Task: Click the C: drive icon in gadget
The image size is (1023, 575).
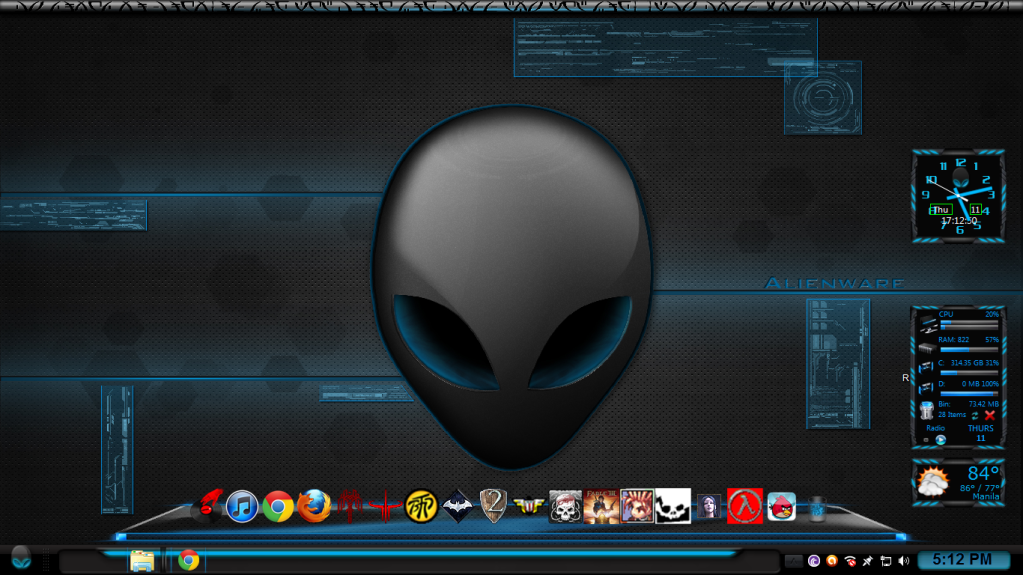Action: pos(926,369)
